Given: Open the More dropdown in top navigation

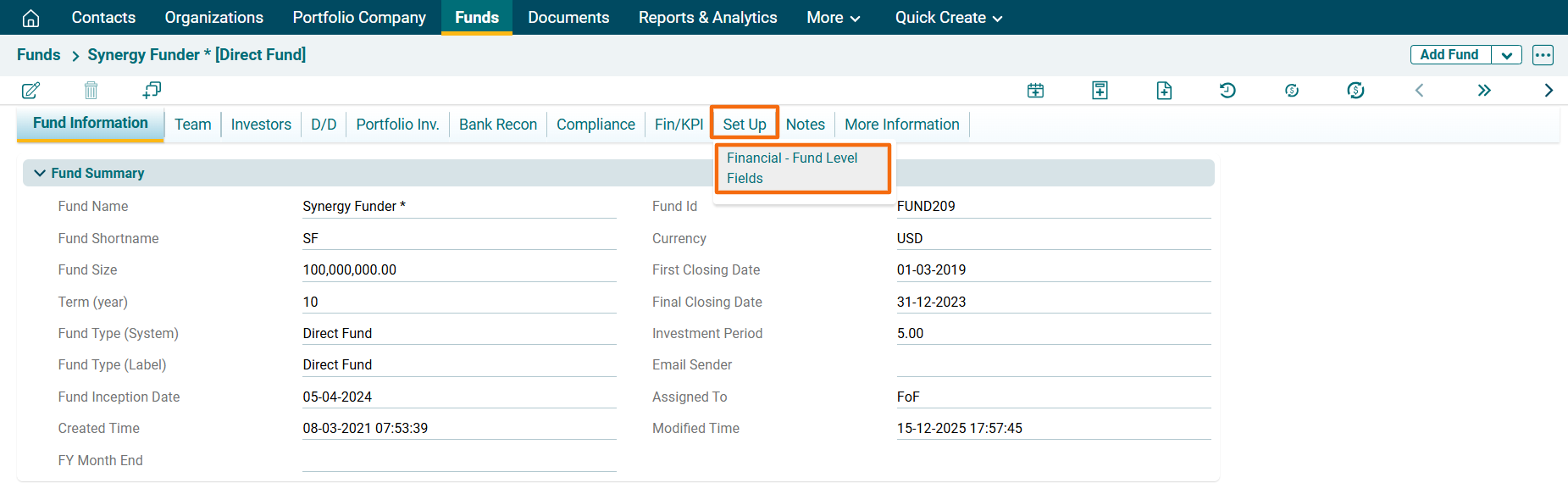Looking at the screenshot, I should 833,18.
